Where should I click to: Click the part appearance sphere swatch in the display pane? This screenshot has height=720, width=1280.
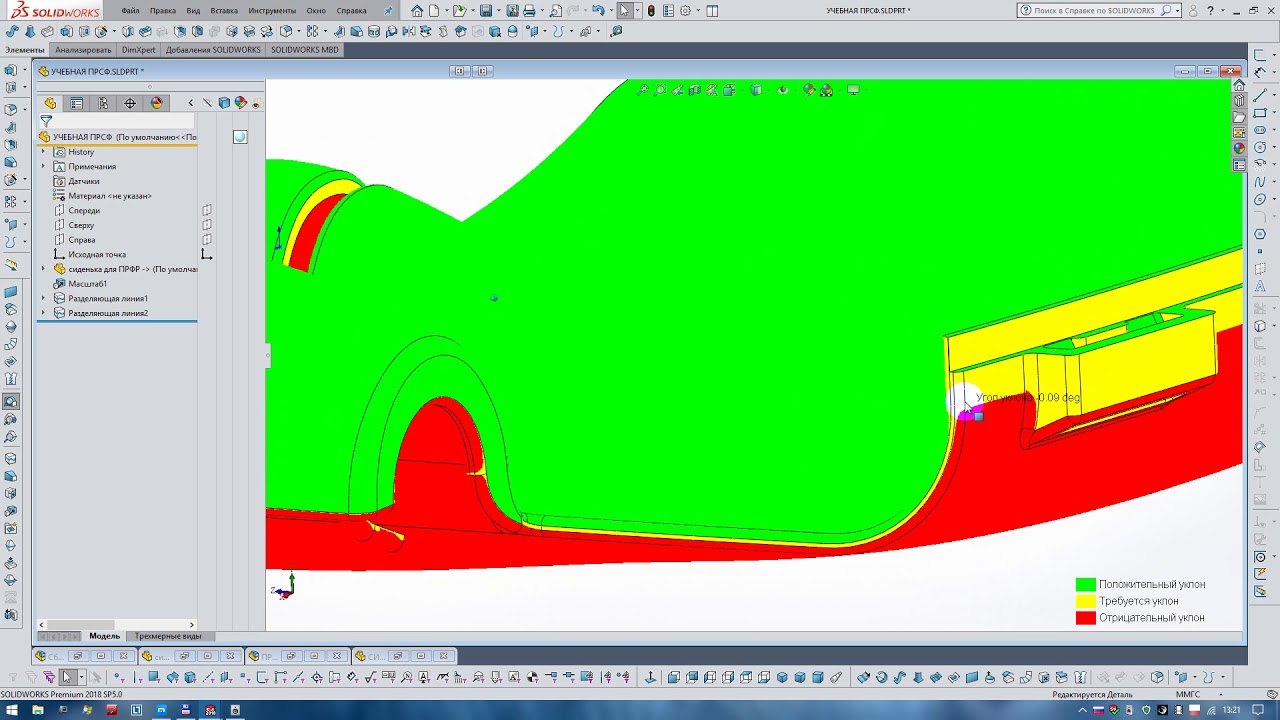click(240, 137)
